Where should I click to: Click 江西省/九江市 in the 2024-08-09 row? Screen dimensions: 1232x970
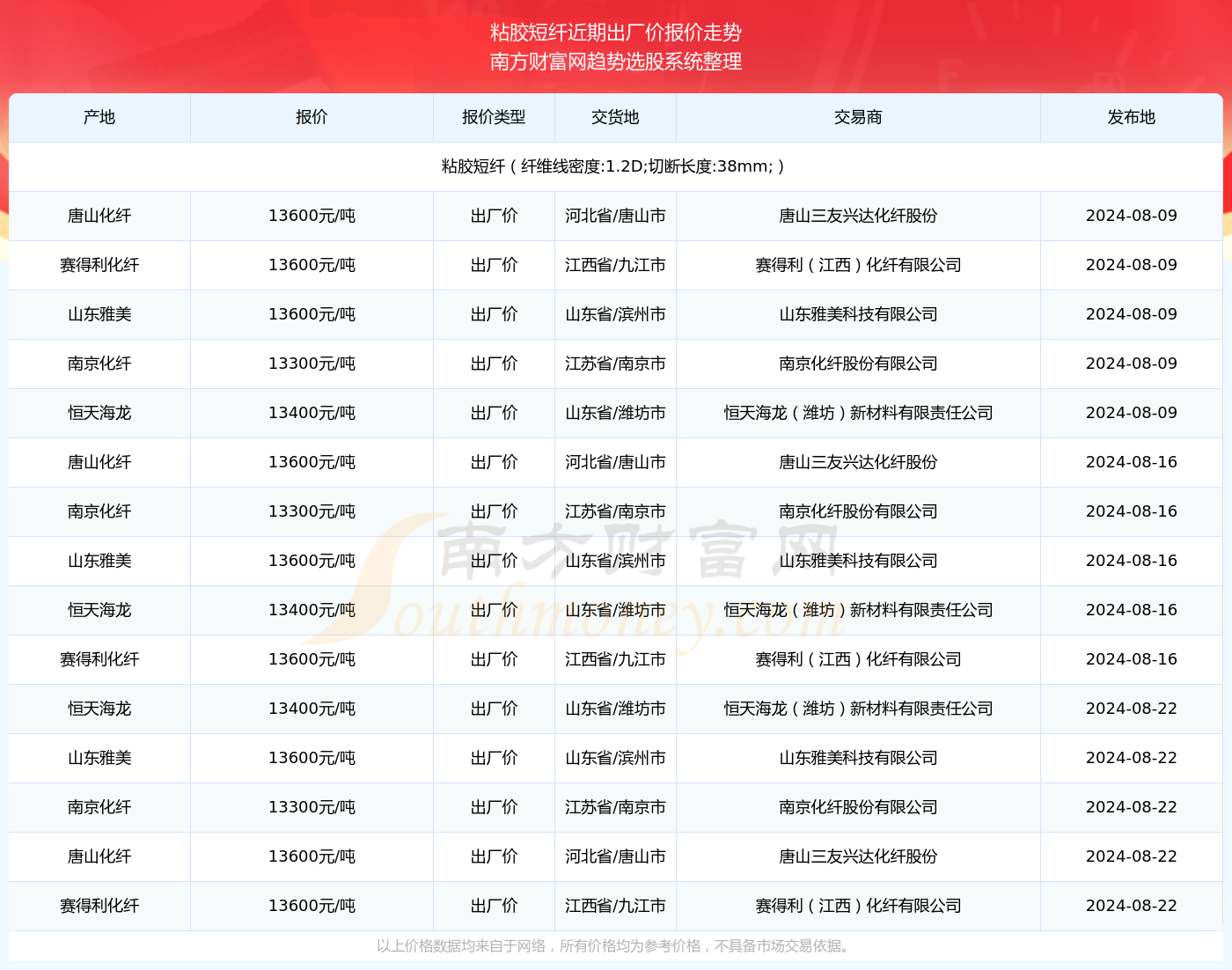pyautogui.click(x=615, y=265)
